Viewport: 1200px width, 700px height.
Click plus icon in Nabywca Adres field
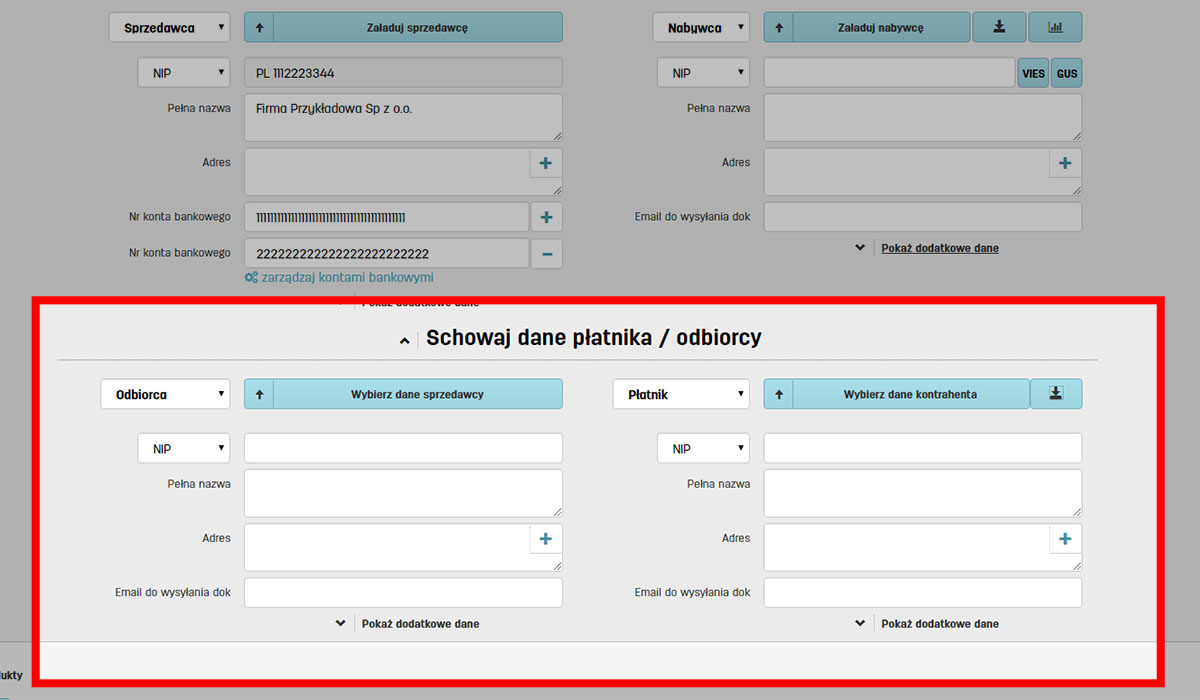(x=1065, y=163)
